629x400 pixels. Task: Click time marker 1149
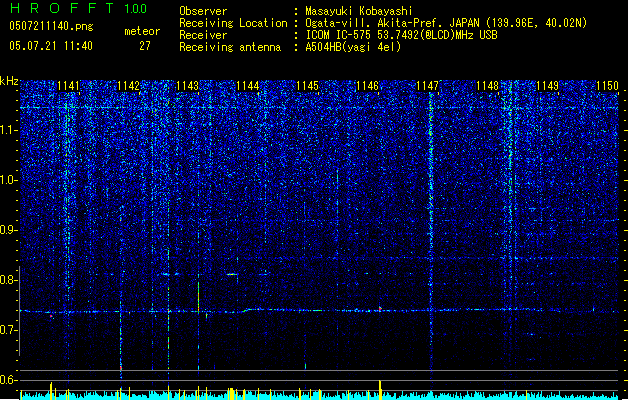547,86
